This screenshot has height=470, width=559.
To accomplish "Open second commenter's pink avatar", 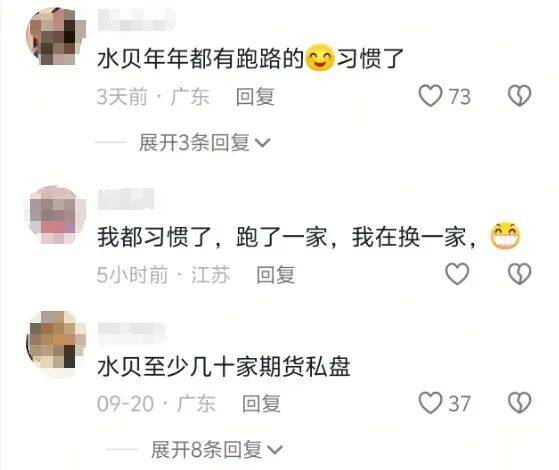I will (x=56, y=214).
